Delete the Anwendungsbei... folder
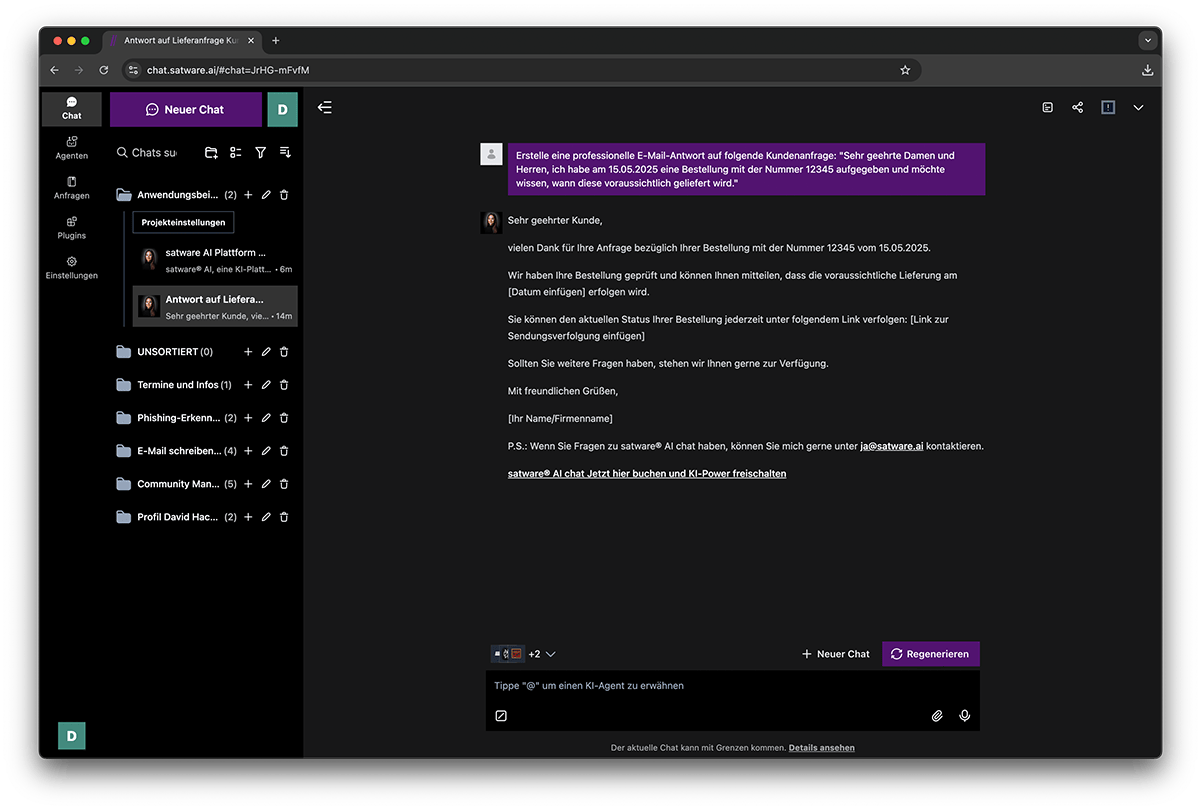 [x=284, y=195]
